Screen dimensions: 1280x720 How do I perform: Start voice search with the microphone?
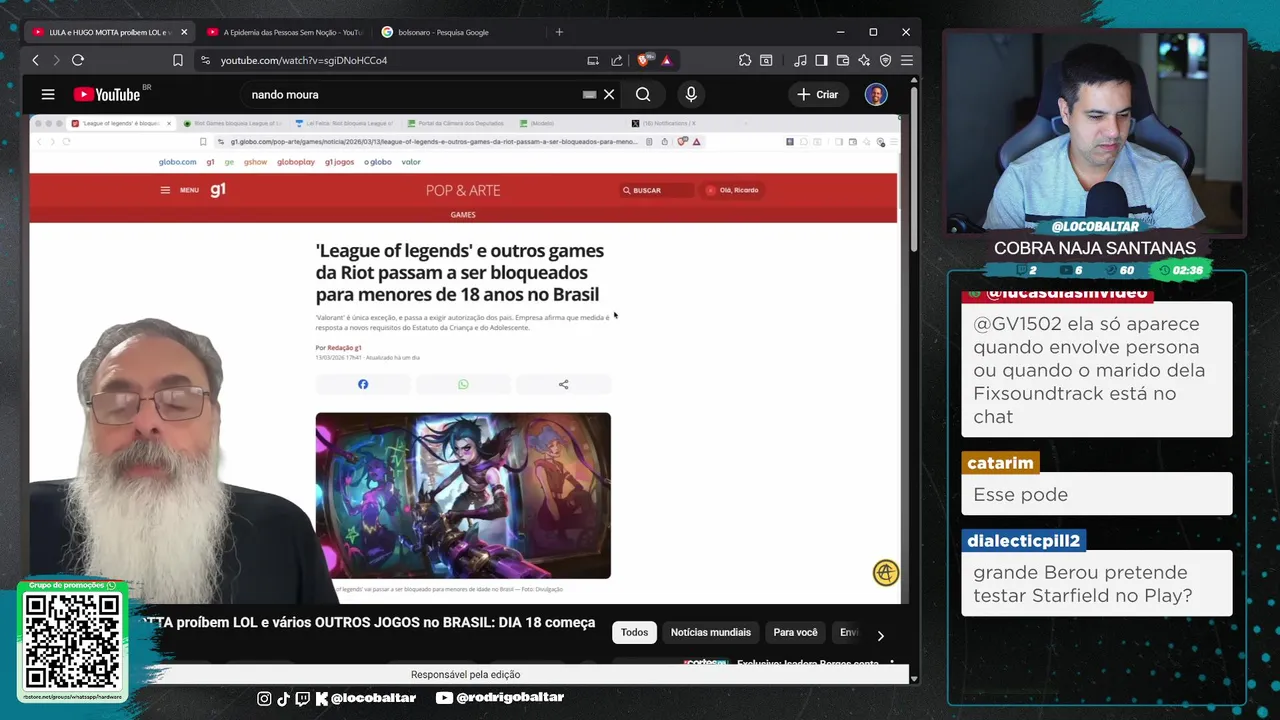(690, 94)
